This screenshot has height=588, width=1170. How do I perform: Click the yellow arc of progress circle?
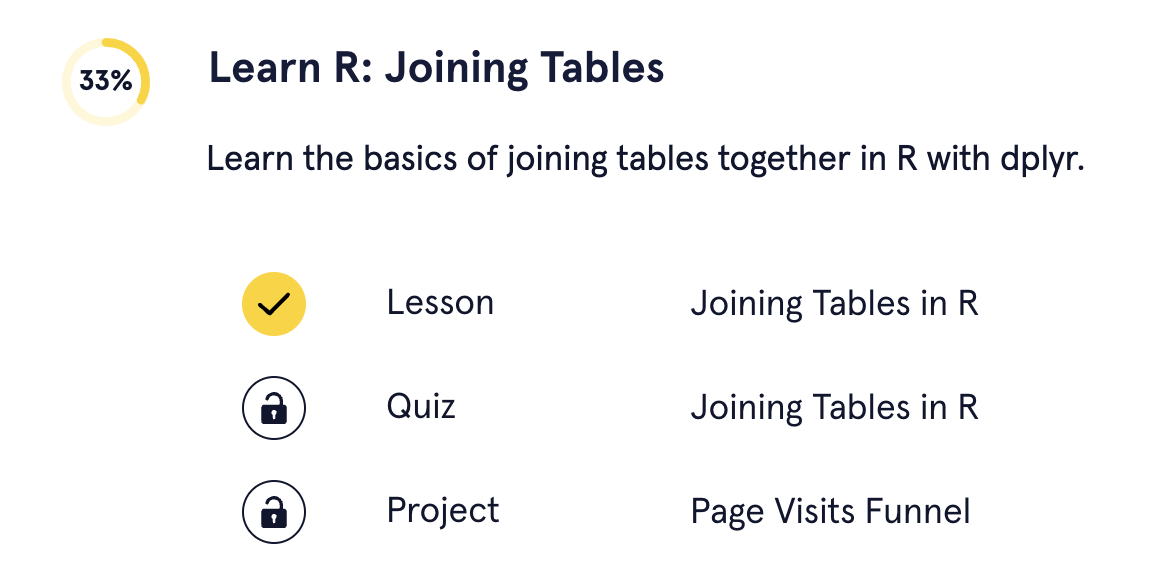pos(145,70)
